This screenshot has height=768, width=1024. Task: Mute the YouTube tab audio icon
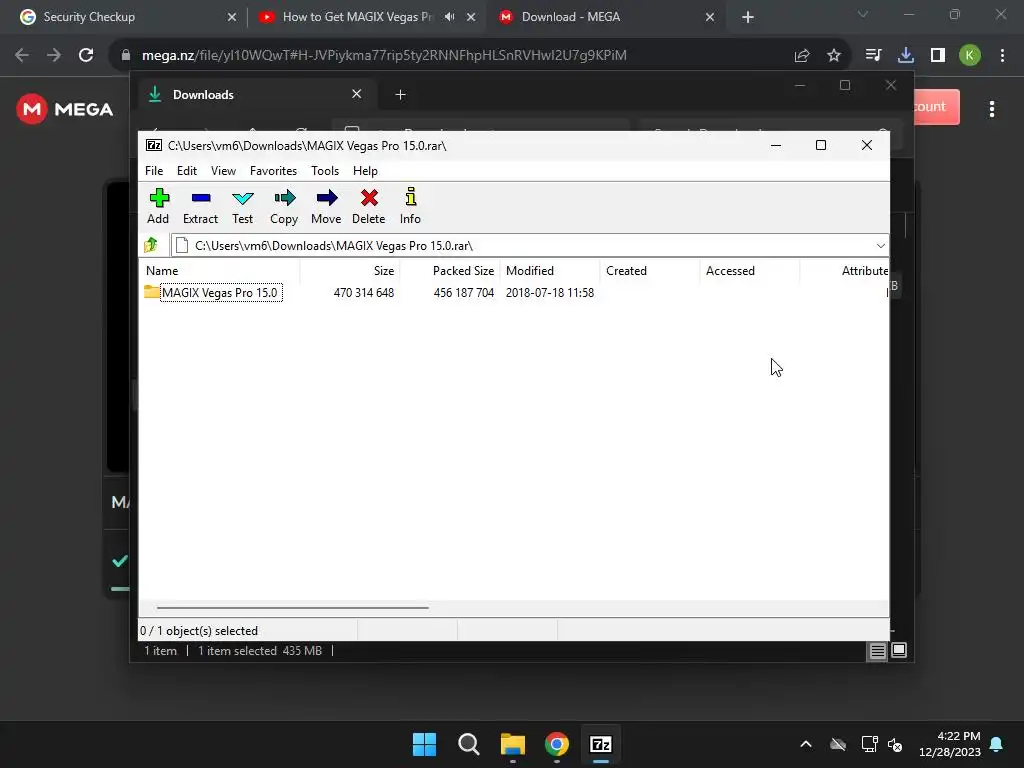(x=449, y=17)
